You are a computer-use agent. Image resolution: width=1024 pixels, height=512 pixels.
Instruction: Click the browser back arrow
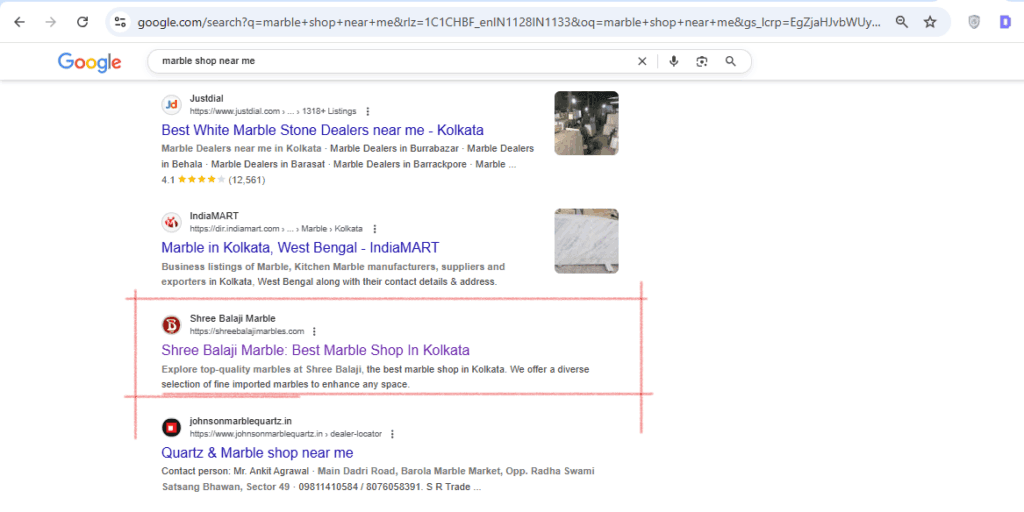[19, 21]
